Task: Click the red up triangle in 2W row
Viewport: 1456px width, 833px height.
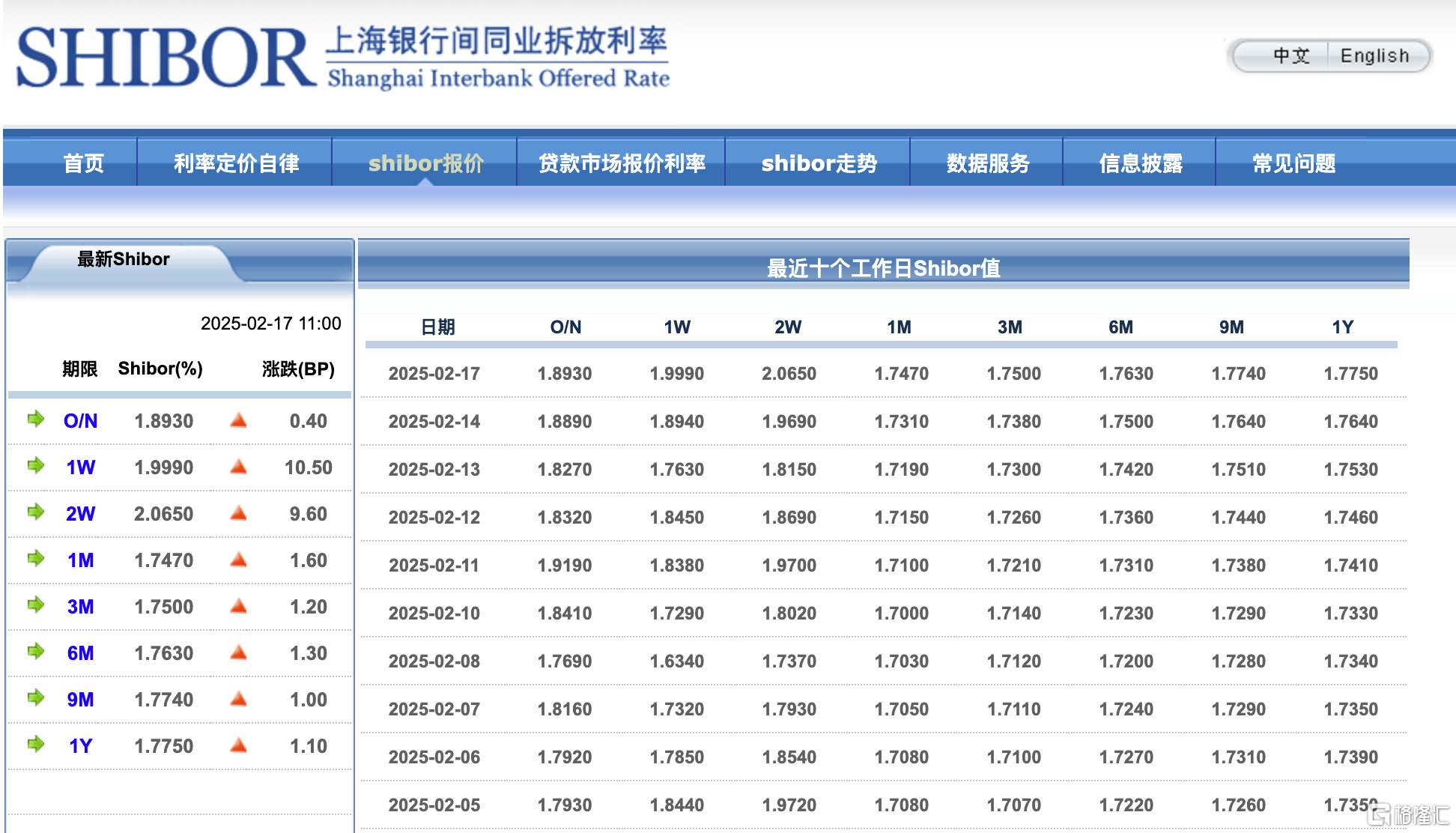Action: click(x=239, y=513)
